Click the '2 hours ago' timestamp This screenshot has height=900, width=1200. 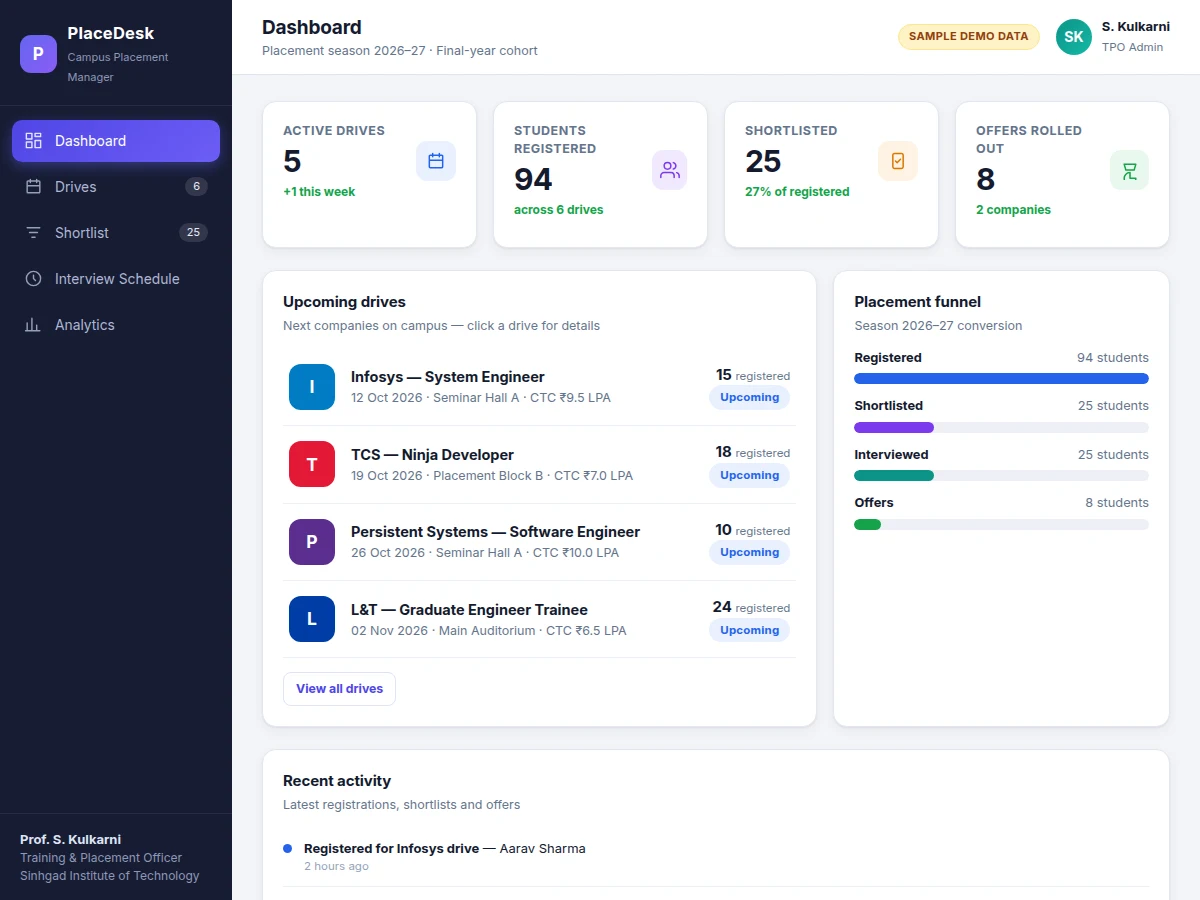336,866
